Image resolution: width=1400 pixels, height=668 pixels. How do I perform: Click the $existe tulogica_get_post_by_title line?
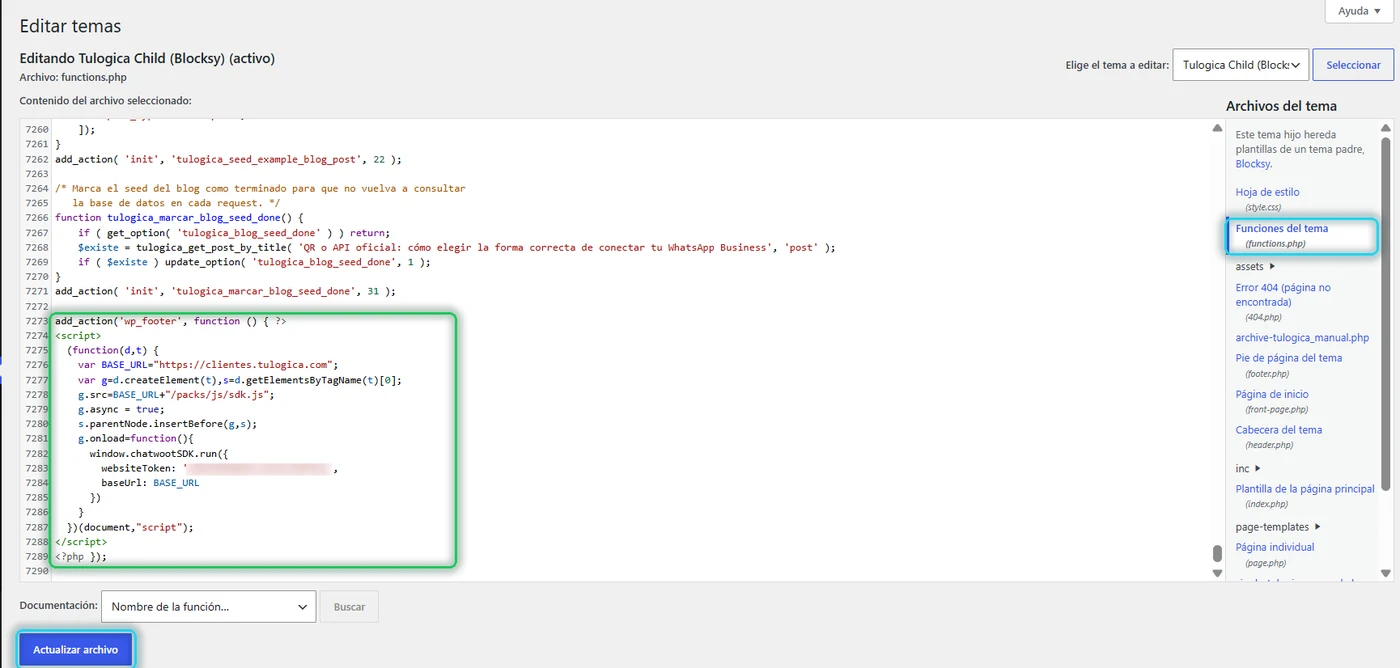point(456,247)
